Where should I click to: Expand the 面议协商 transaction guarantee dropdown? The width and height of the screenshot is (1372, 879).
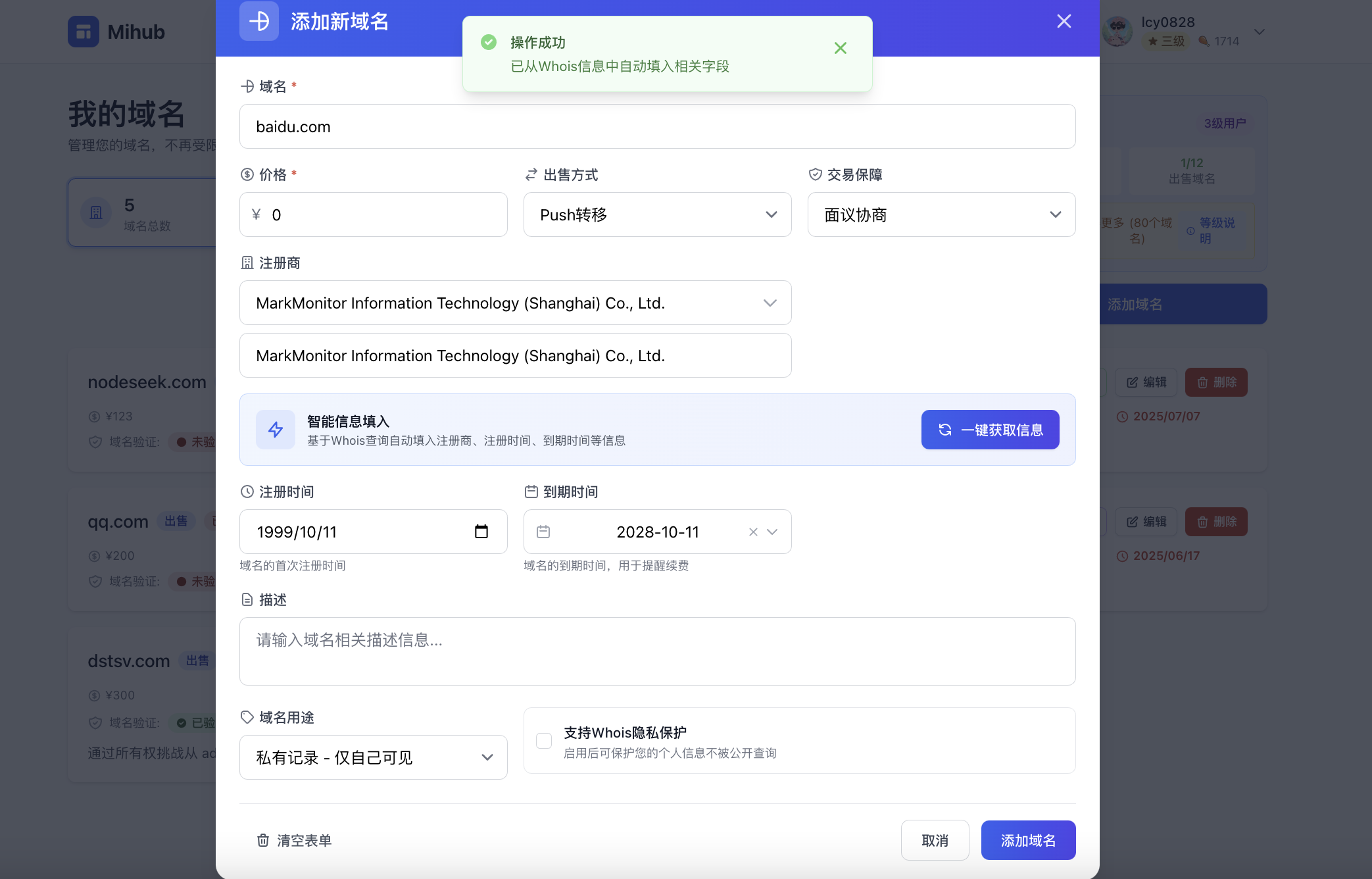(x=941, y=214)
